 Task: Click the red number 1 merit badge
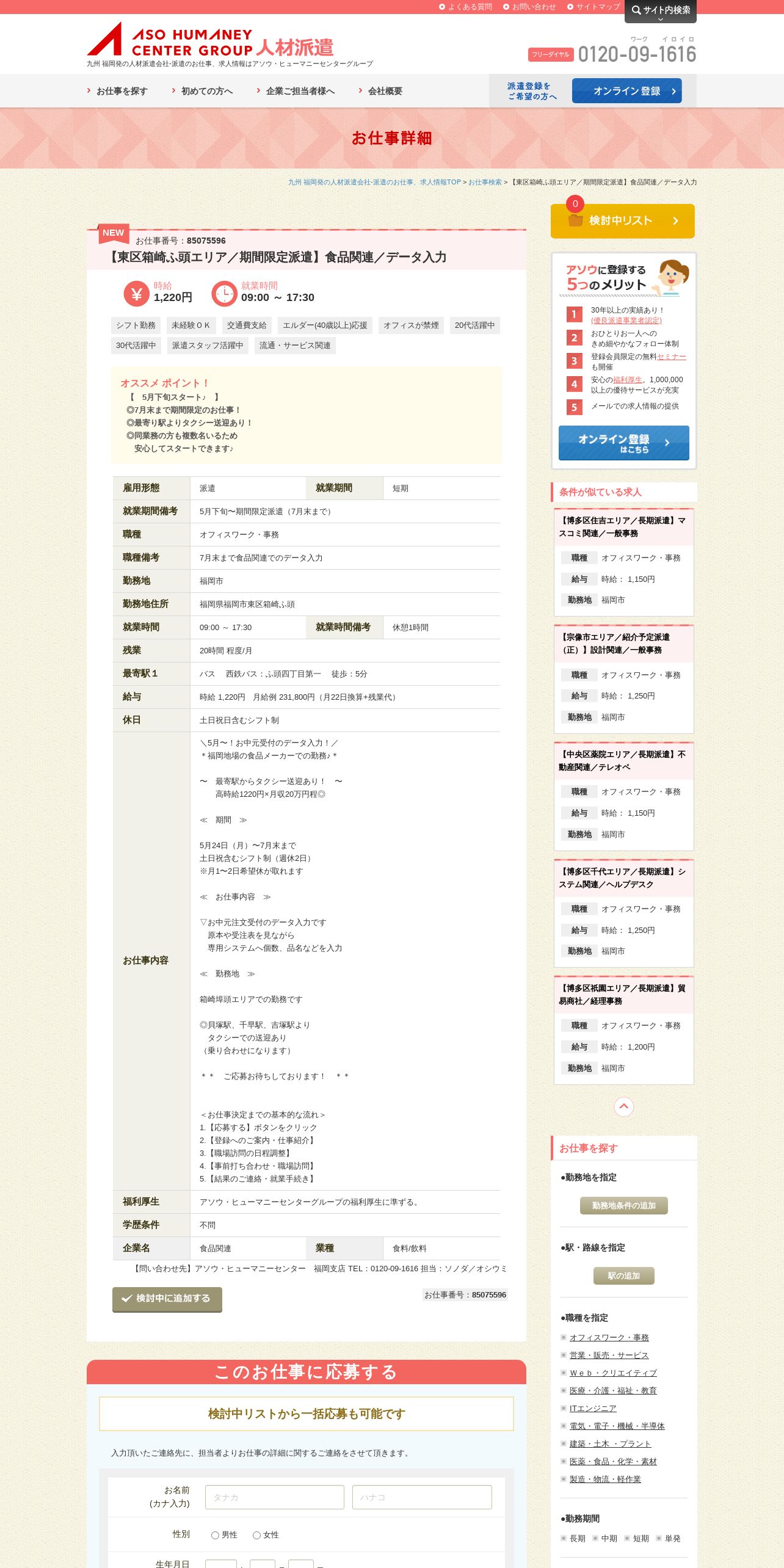574,314
